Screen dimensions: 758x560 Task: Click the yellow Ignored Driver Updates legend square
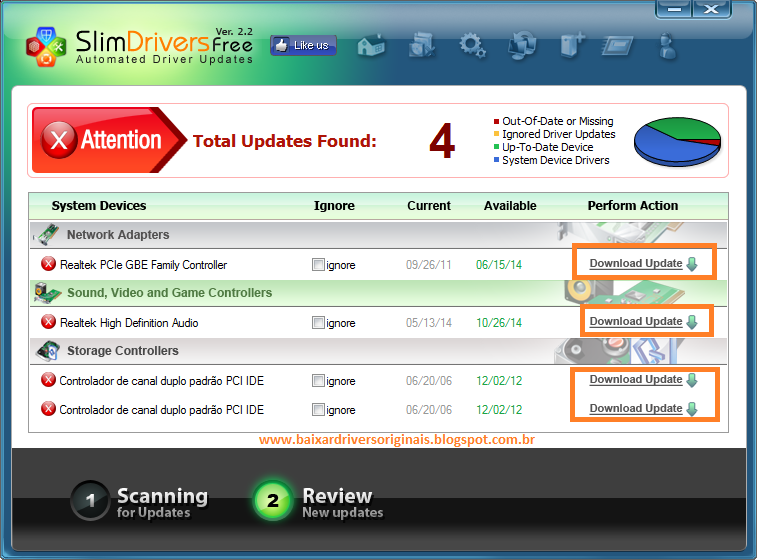click(496, 133)
